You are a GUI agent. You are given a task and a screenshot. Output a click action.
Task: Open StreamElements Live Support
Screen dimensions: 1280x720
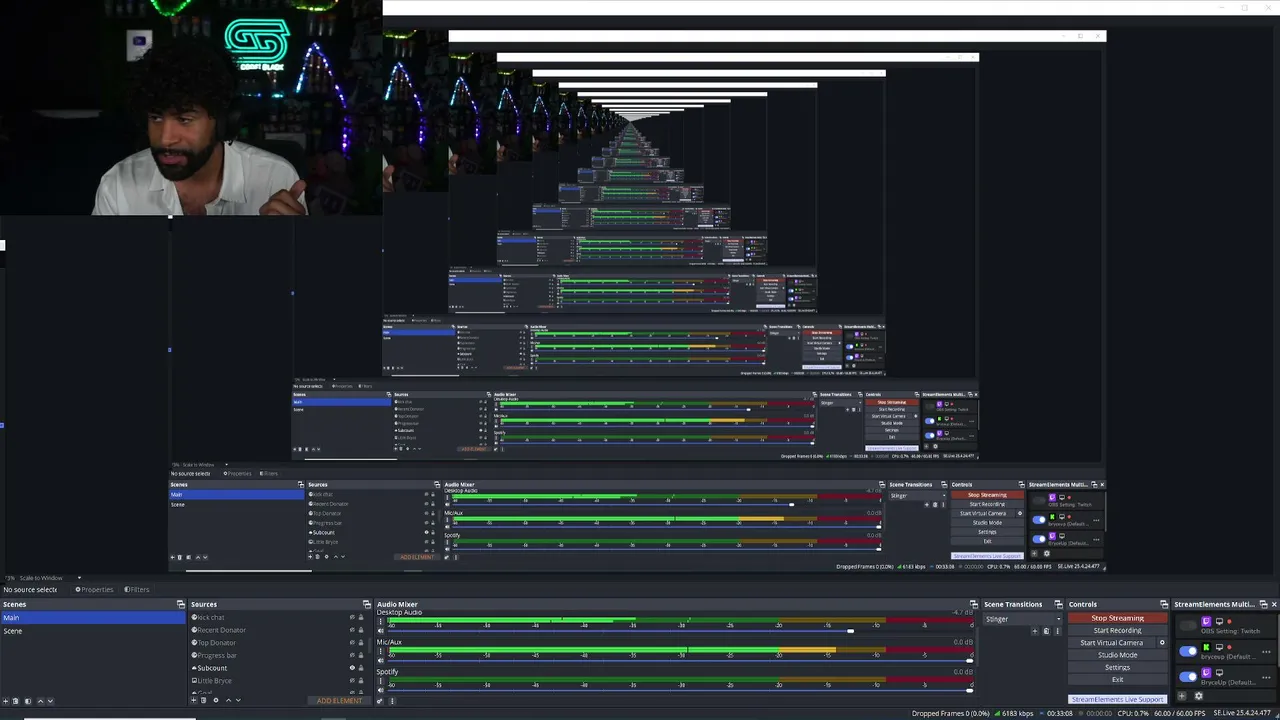click(x=1117, y=699)
